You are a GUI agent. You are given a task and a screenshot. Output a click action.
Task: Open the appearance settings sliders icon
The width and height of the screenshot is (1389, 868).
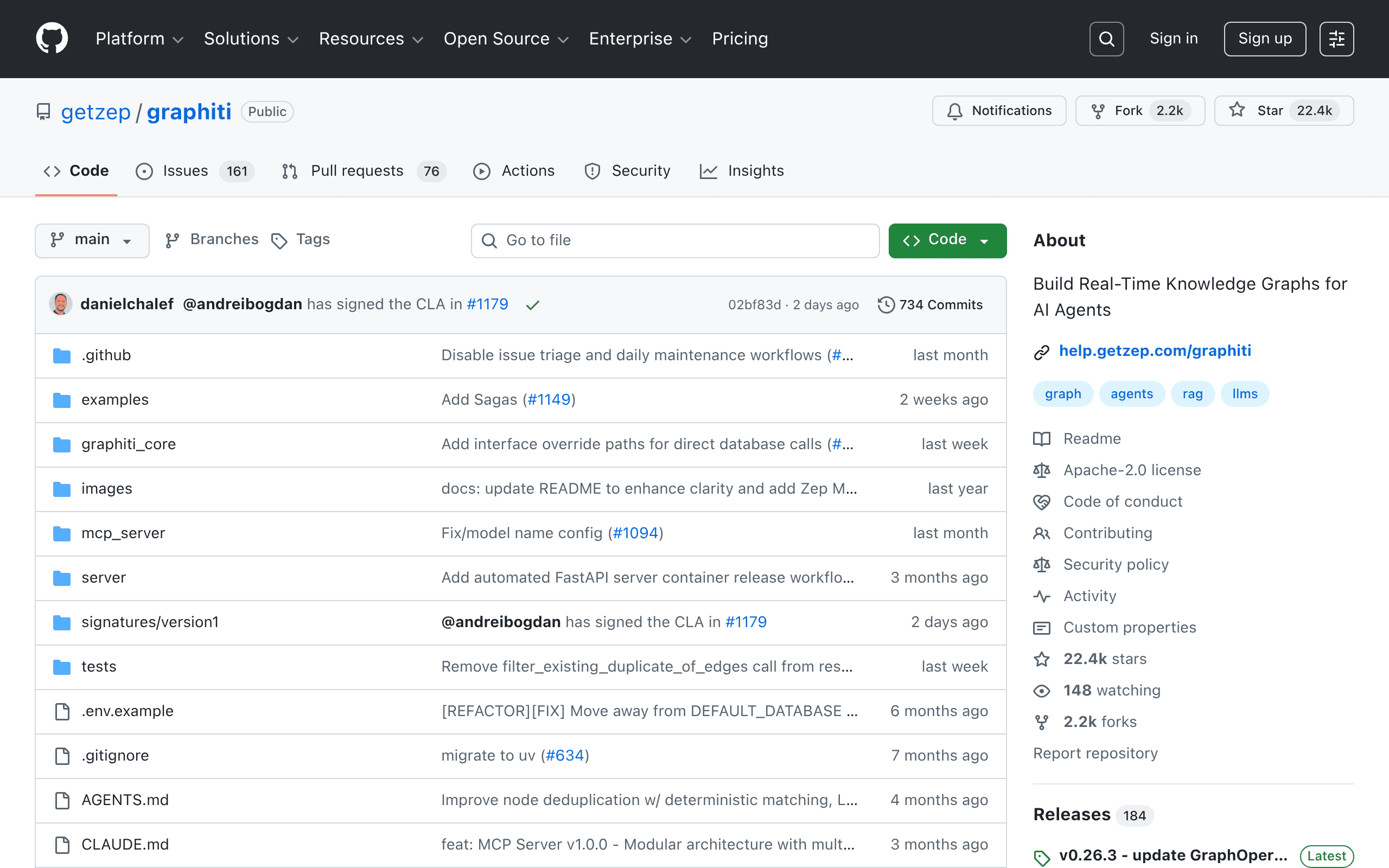(1336, 39)
